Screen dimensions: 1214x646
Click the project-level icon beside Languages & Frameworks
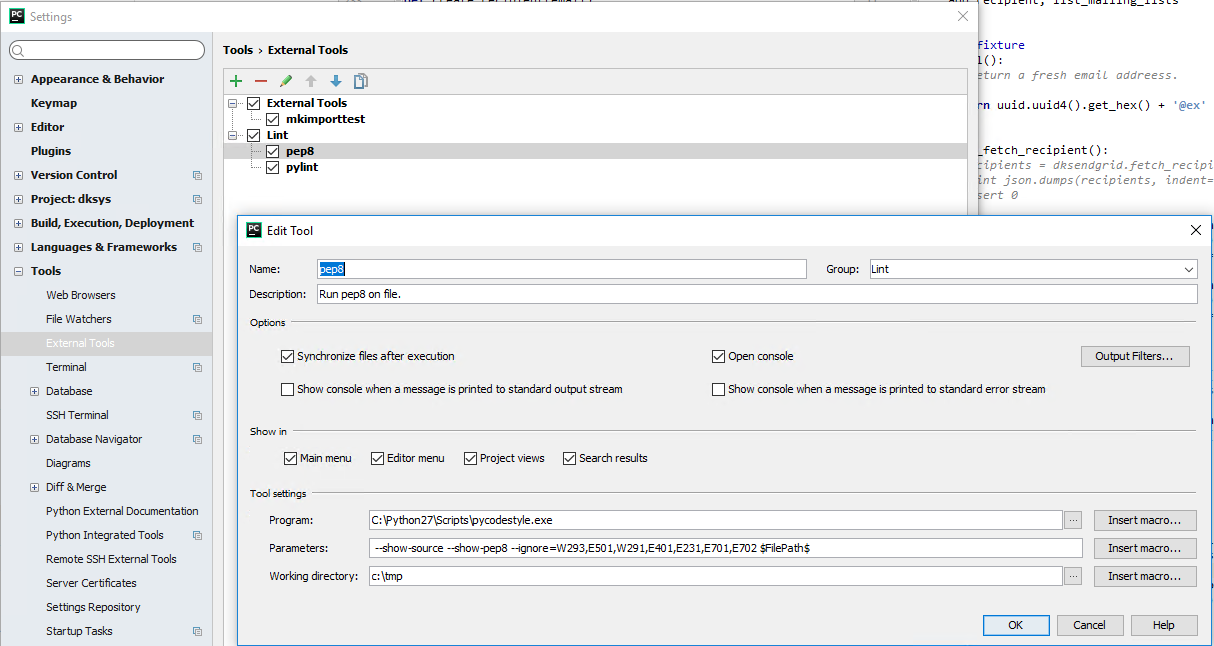[197, 247]
